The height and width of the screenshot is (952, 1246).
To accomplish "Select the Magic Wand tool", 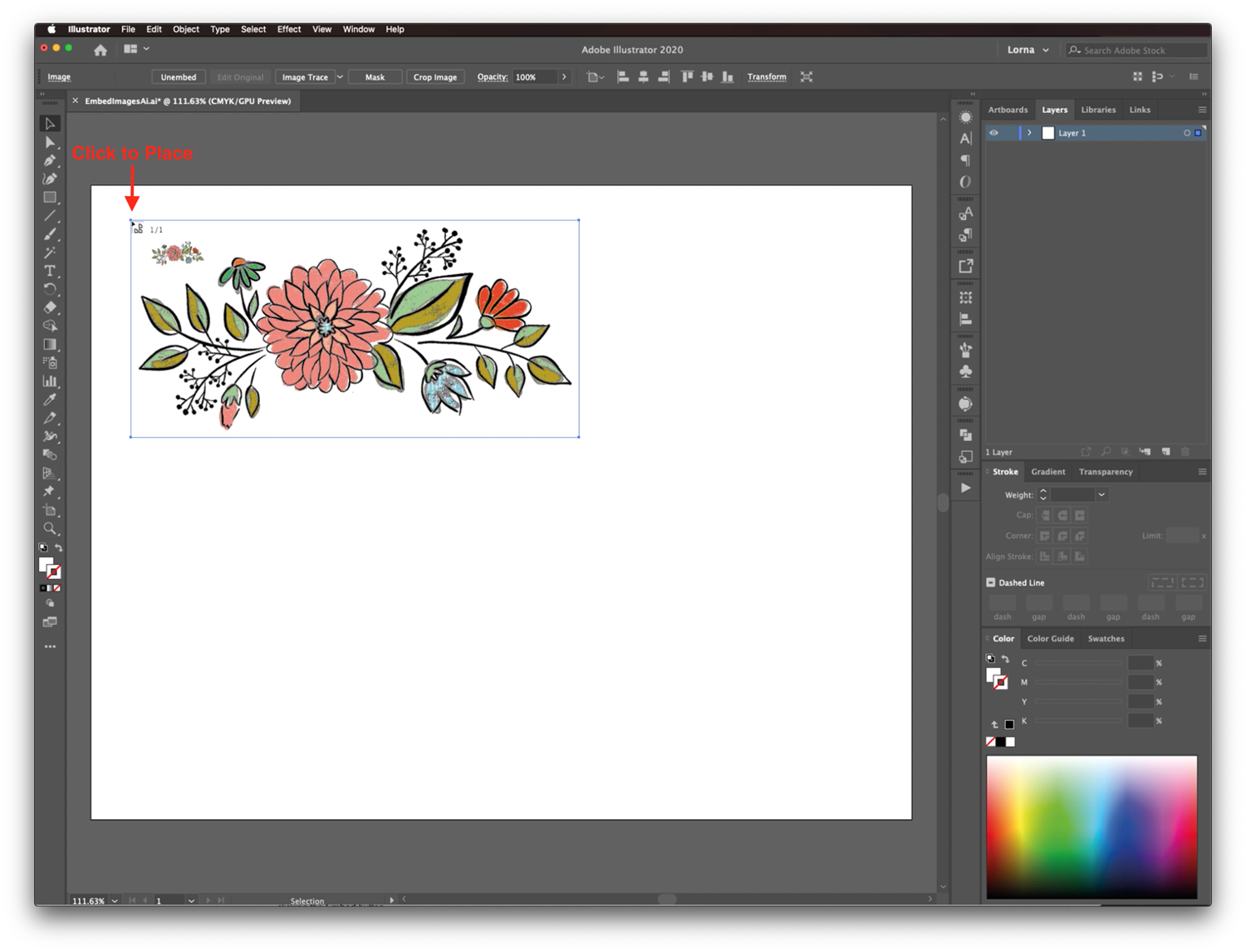I will click(x=50, y=253).
